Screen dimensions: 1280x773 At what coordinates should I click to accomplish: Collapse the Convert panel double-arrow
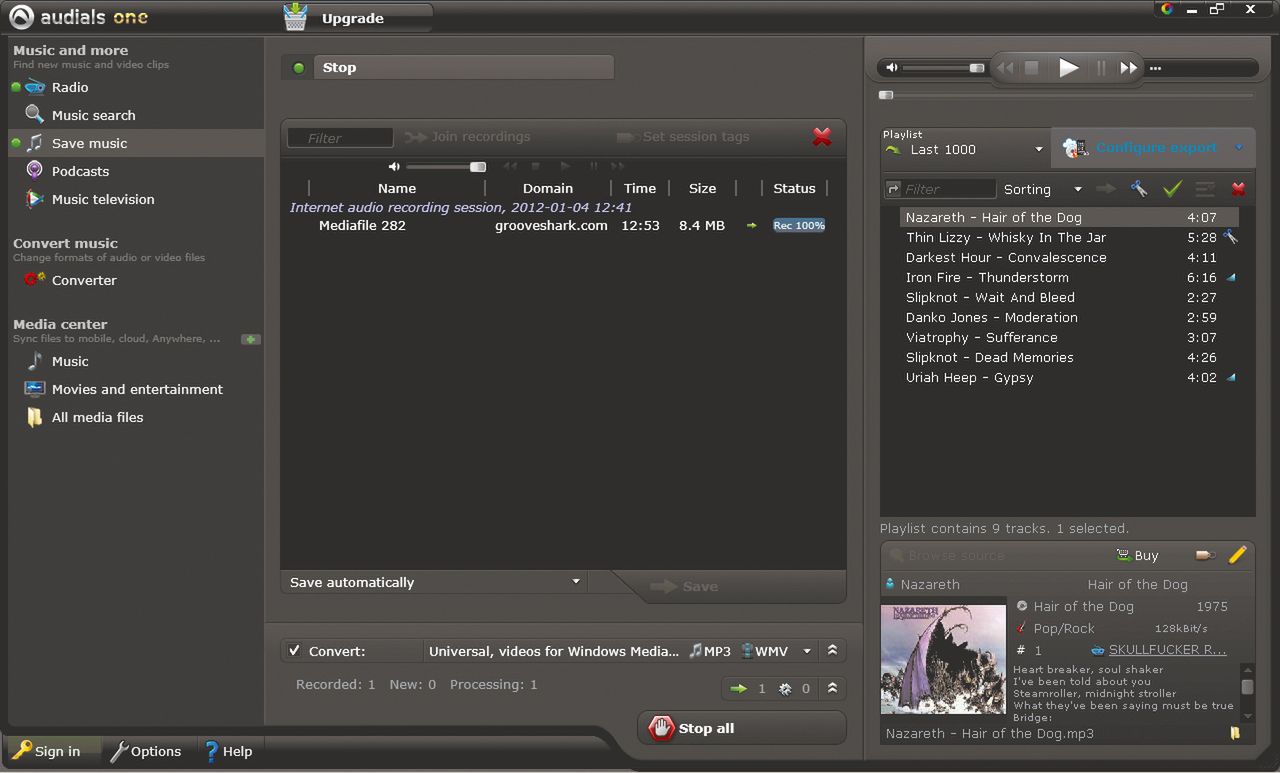(x=832, y=651)
